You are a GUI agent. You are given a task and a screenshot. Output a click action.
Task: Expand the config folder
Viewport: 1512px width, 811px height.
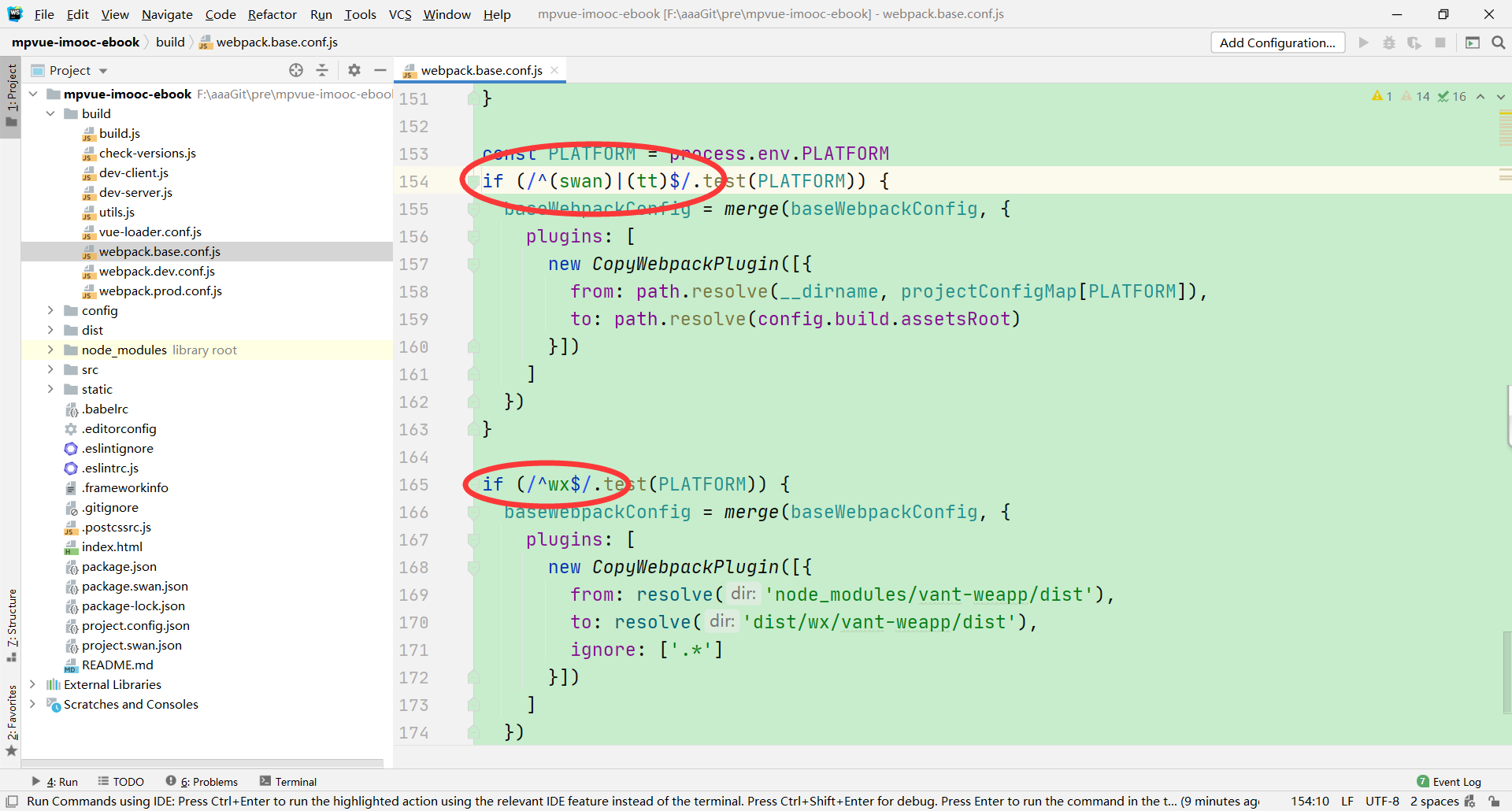coord(50,310)
